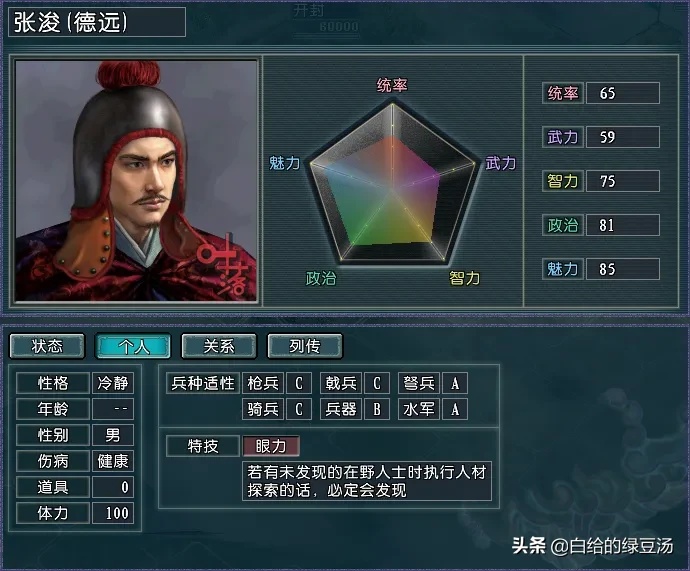Select the 武力 stat label box
This screenshot has height=571, width=690.
562,137
